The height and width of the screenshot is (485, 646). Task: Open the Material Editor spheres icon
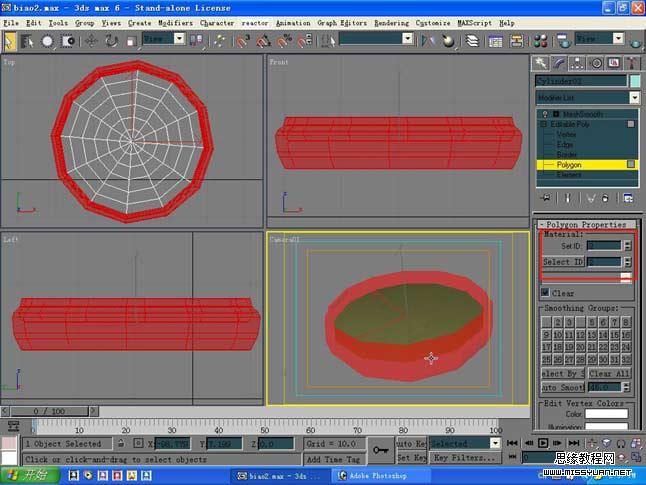pos(540,41)
